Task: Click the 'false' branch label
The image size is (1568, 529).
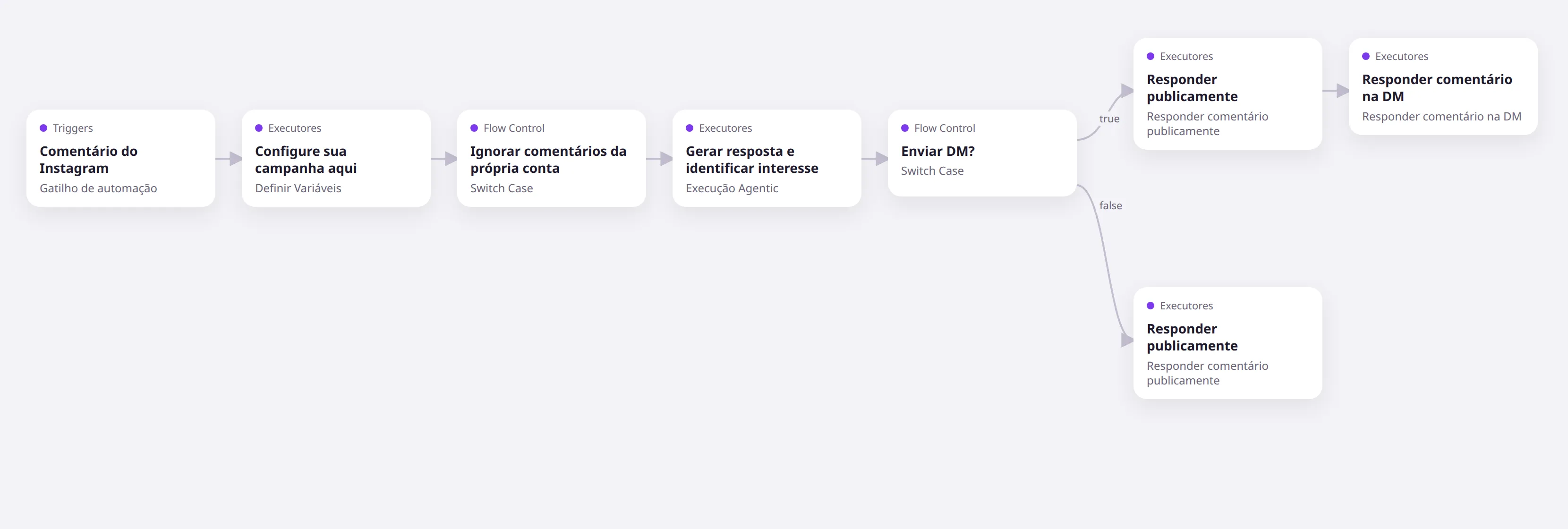Action: tap(1110, 206)
